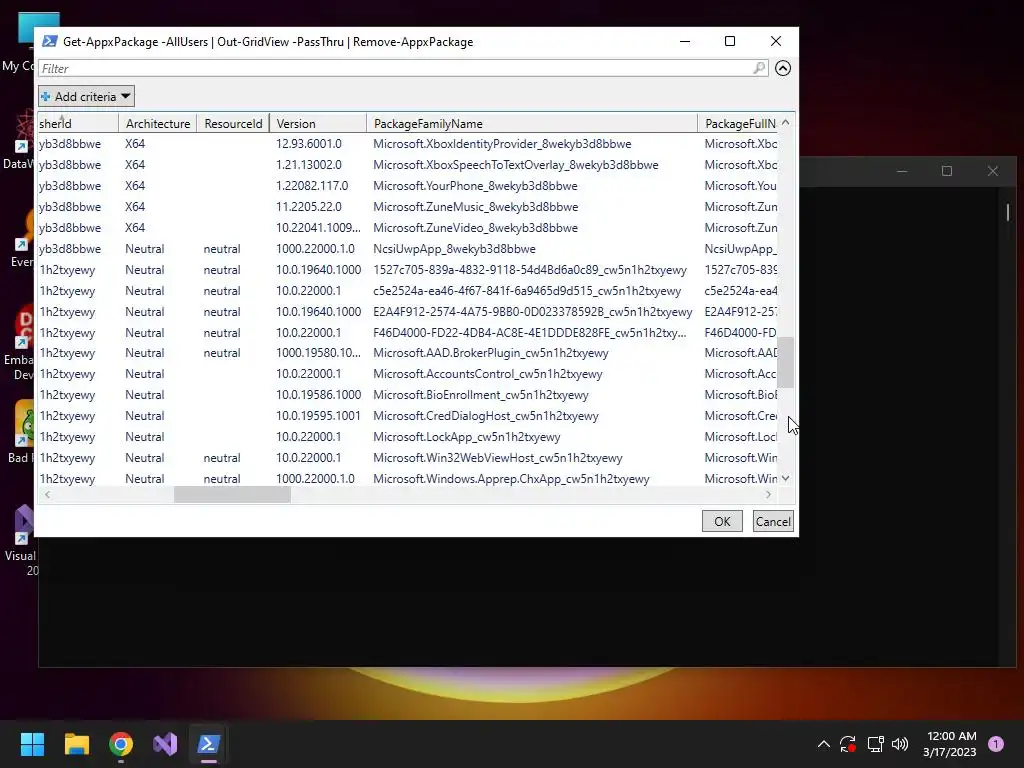The height and width of the screenshot is (768, 1024).
Task: Select the c5e2524a-ea46-4f67 package row
Action: click(x=408, y=291)
